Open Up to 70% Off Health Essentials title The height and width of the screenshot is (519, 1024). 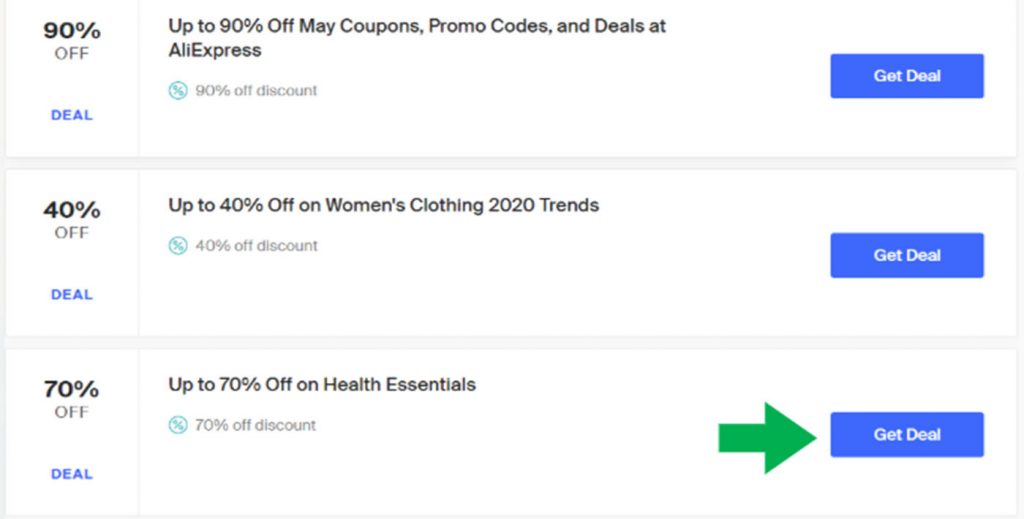[322, 385]
